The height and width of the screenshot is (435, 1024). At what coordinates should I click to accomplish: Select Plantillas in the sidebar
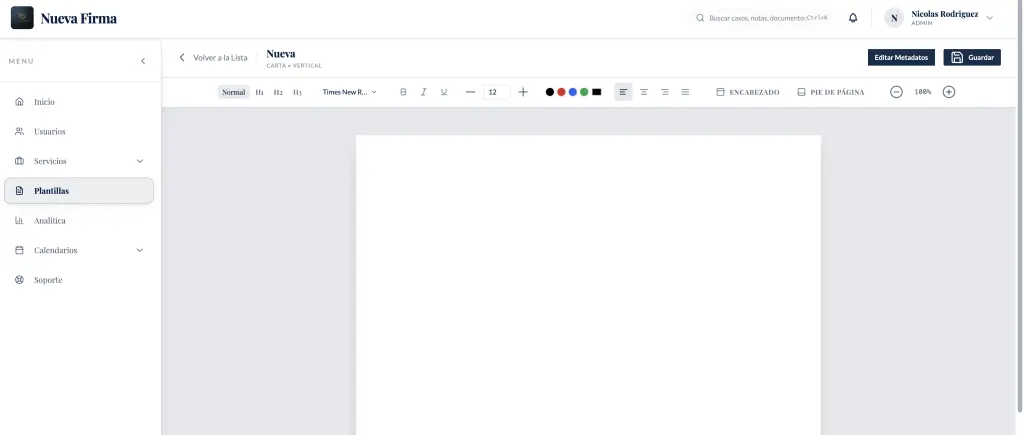coord(79,191)
